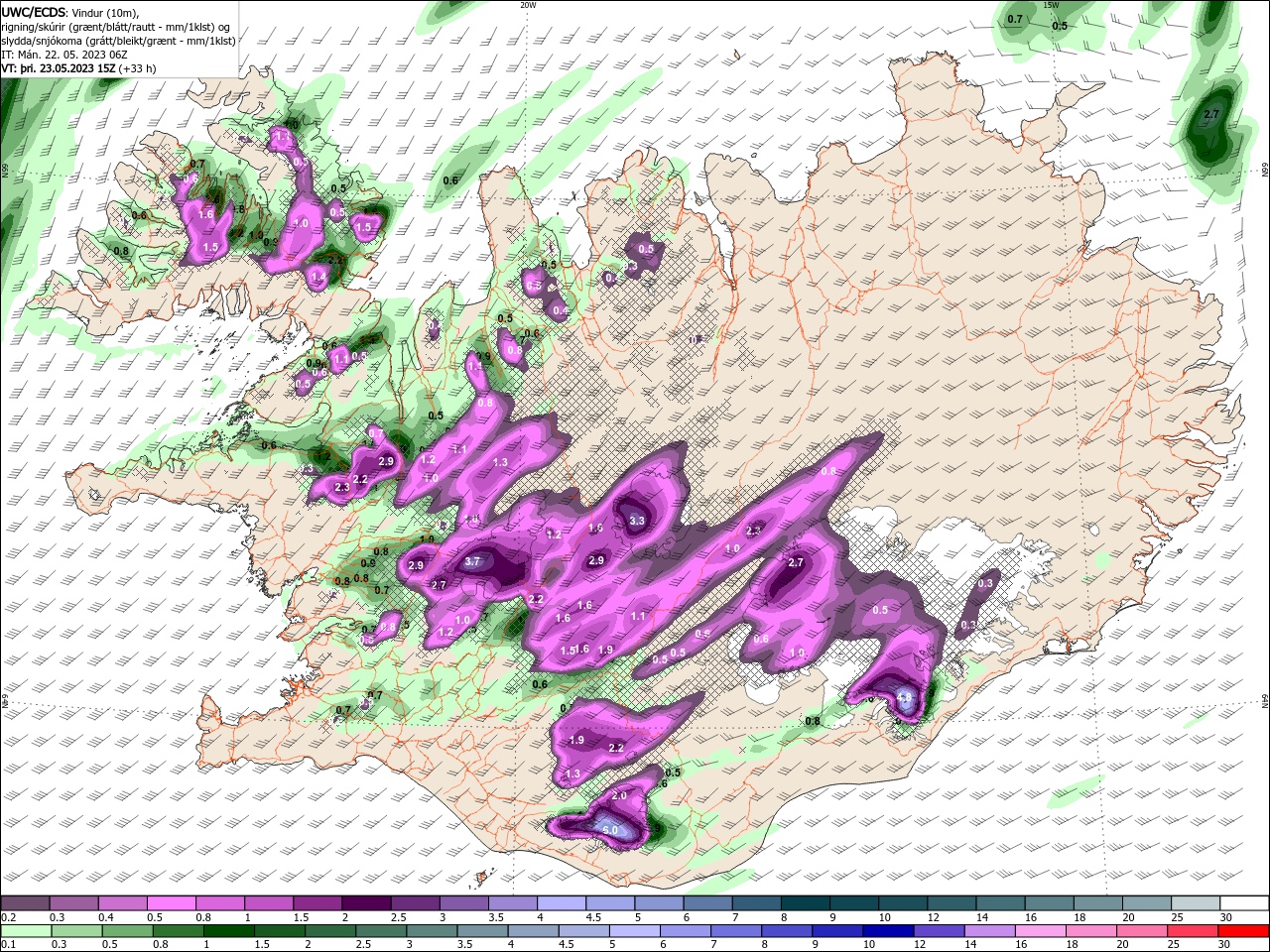Click the pale lavender 4–4.5 snow legend swatch
1270x952 pixels.
pos(562,903)
